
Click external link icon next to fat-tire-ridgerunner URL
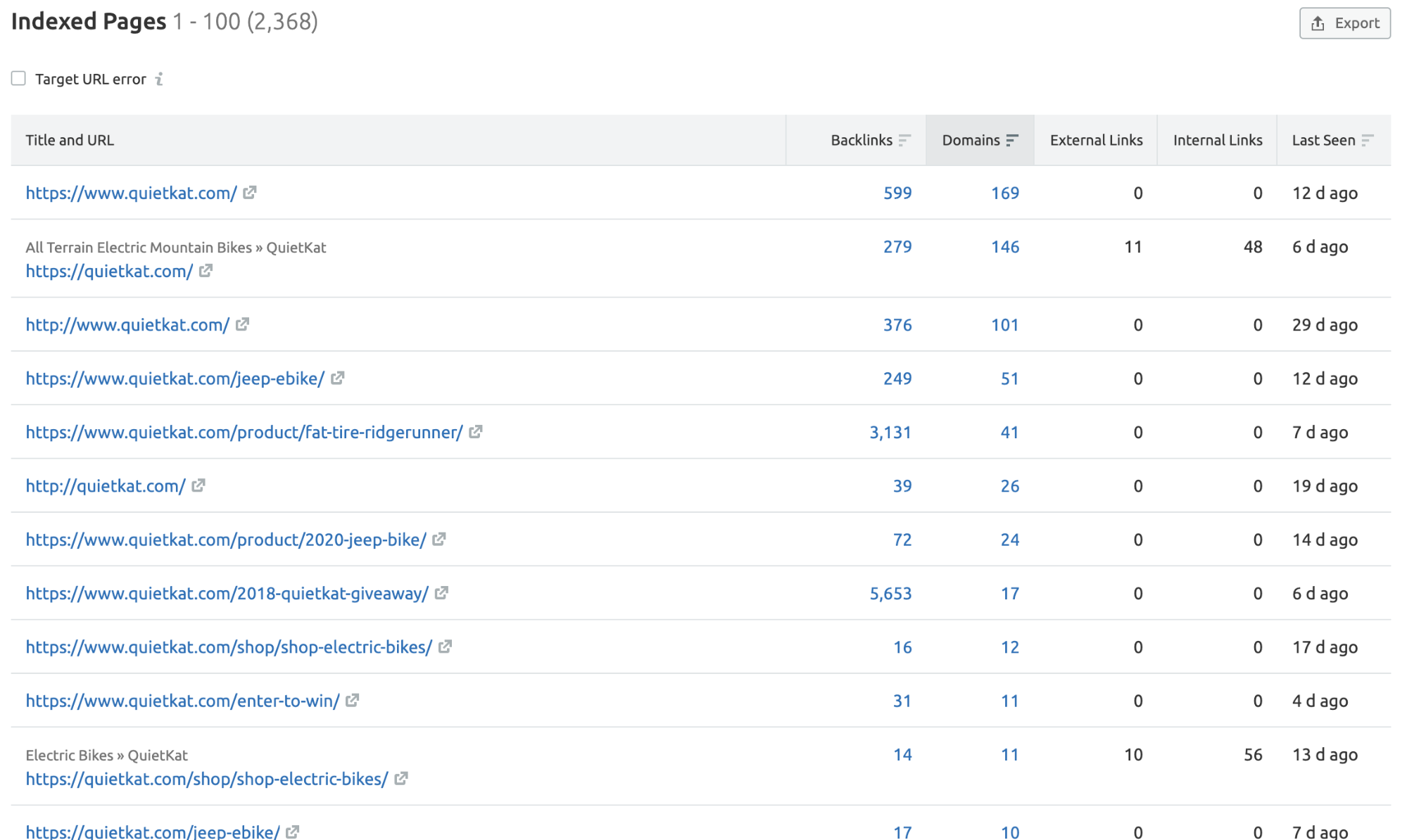coord(476,432)
